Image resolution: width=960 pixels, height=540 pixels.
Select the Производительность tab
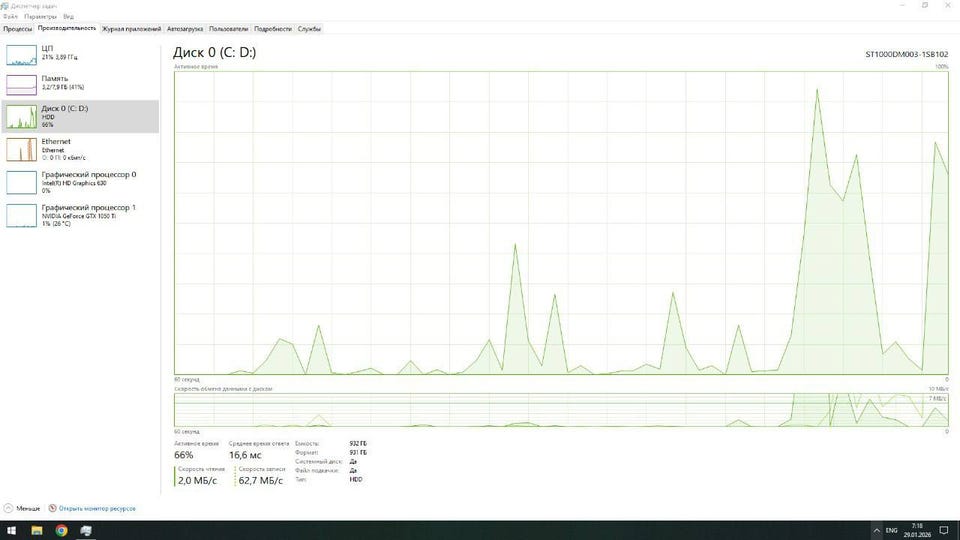[67, 28]
